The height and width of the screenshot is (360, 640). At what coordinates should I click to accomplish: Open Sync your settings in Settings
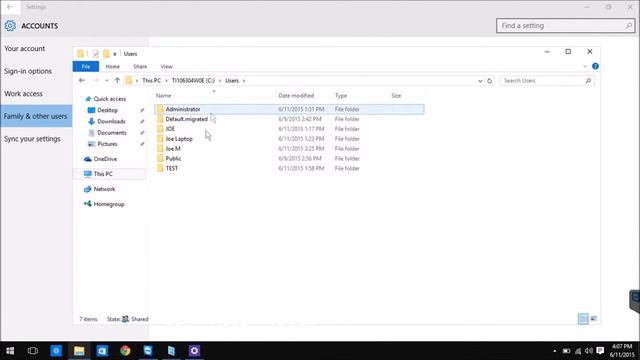[x=32, y=139]
